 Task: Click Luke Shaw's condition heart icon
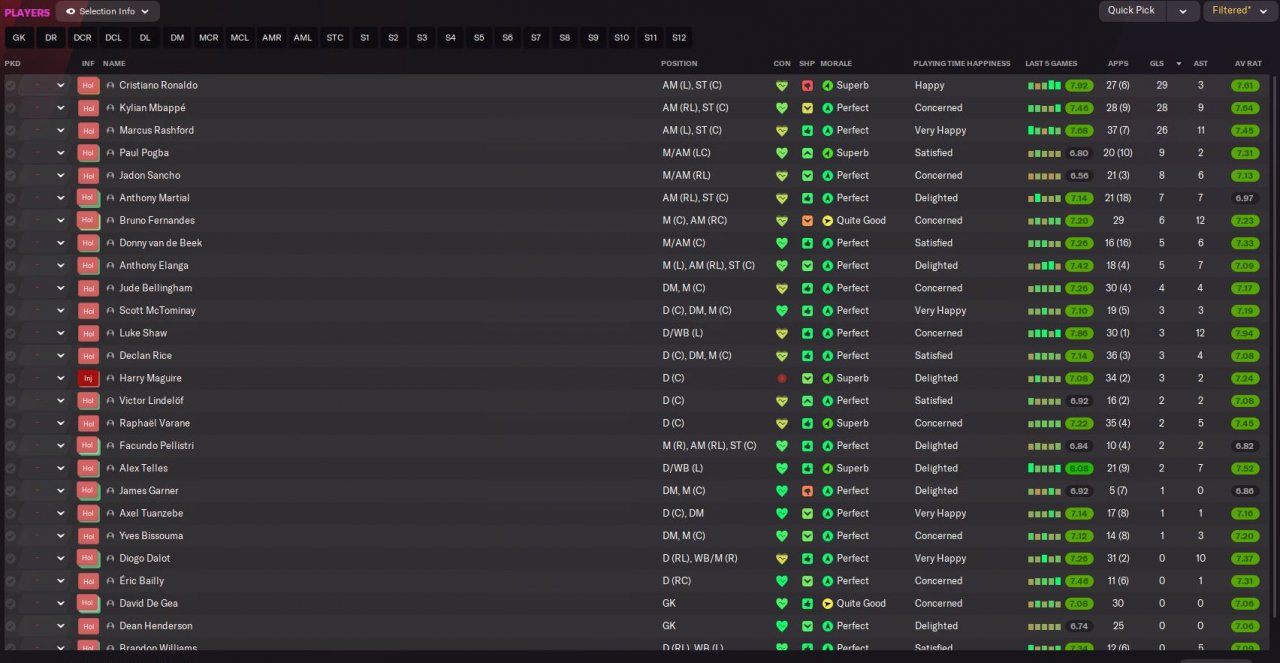[782, 334]
